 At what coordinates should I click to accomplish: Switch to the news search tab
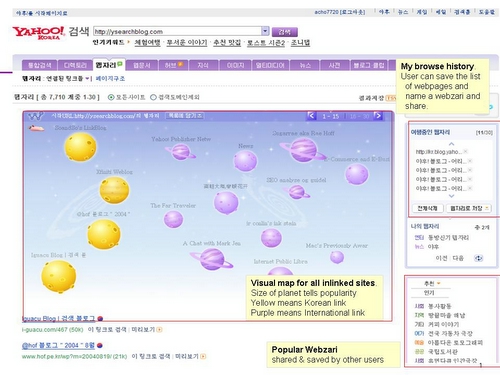(305, 65)
